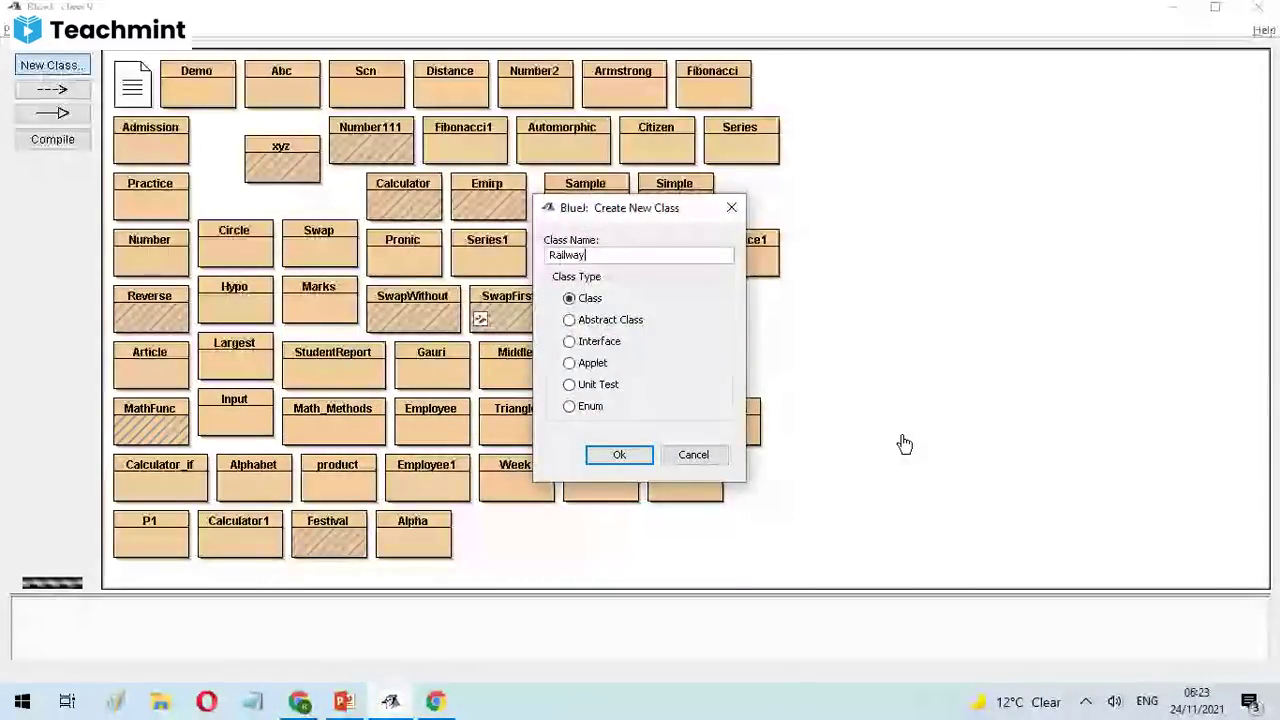Select the Armstrong class box
Image resolution: width=1280 pixels, height=720 pixels.
tap(623, 84)
